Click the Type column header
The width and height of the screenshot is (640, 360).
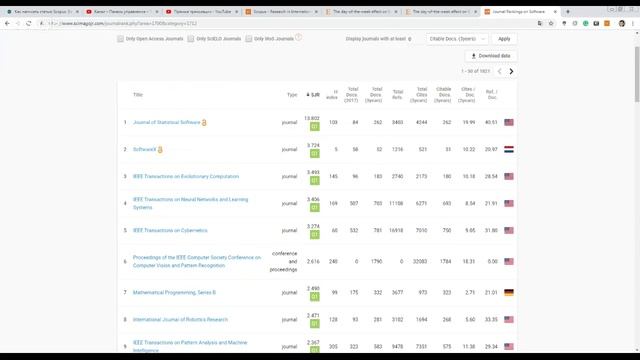click(x=292, y=95)
